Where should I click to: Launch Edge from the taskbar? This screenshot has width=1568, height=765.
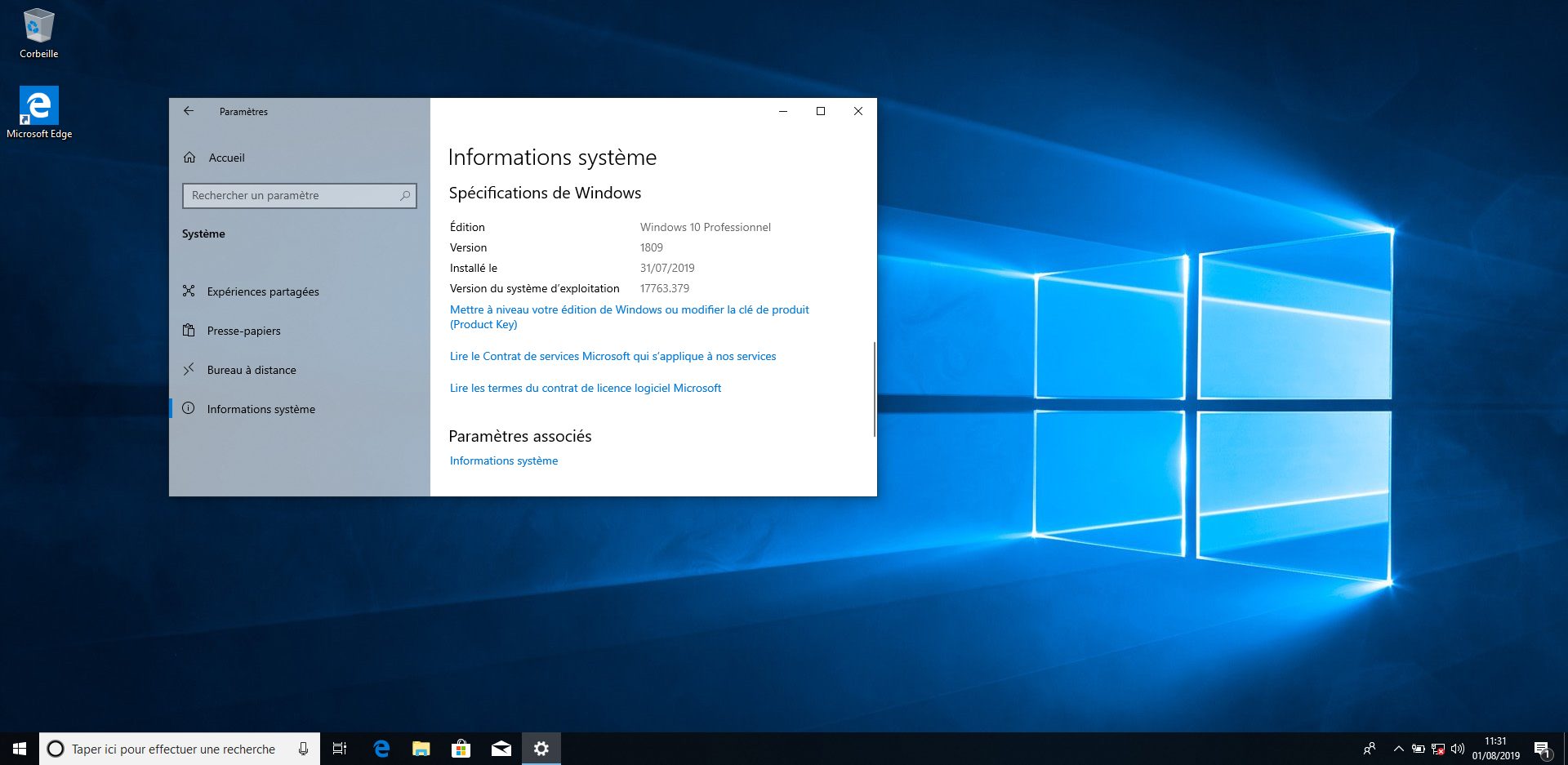[381, 749]
